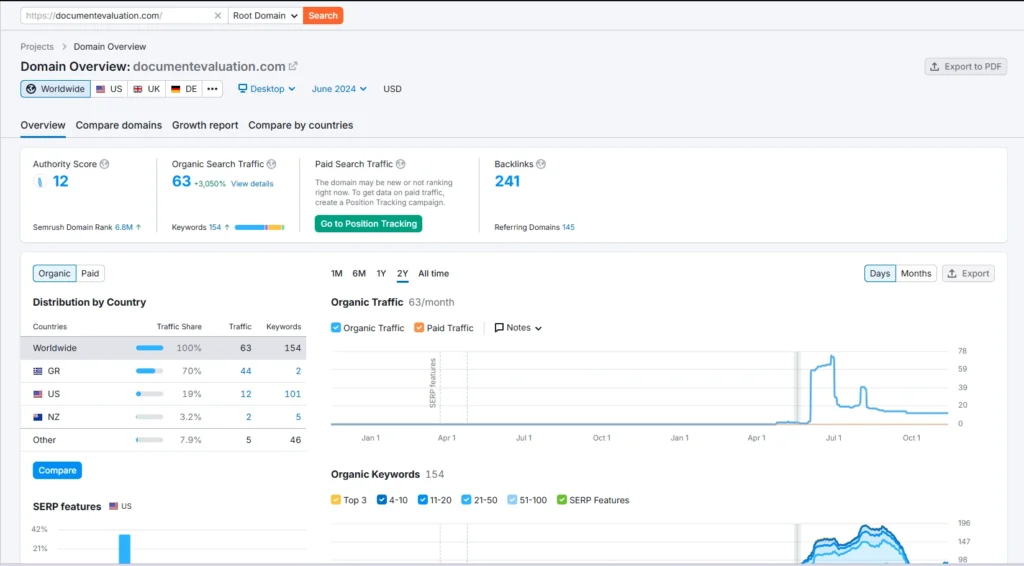1024x566 pixels.
Task: Toggle the 4-10 keywords checkbox
Action: tap(381, 500)
